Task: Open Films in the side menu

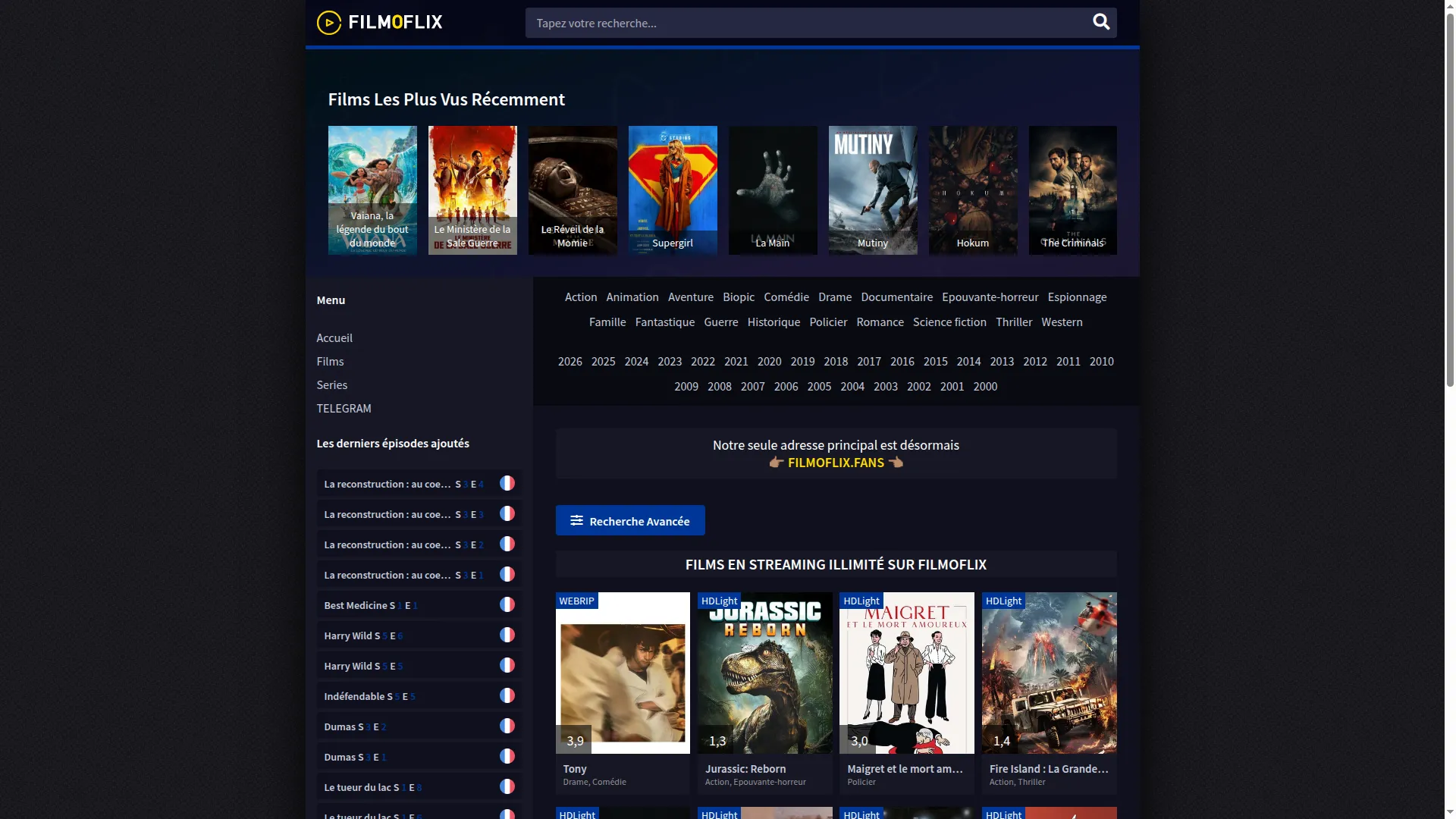Action: click(x=330, y=361)
